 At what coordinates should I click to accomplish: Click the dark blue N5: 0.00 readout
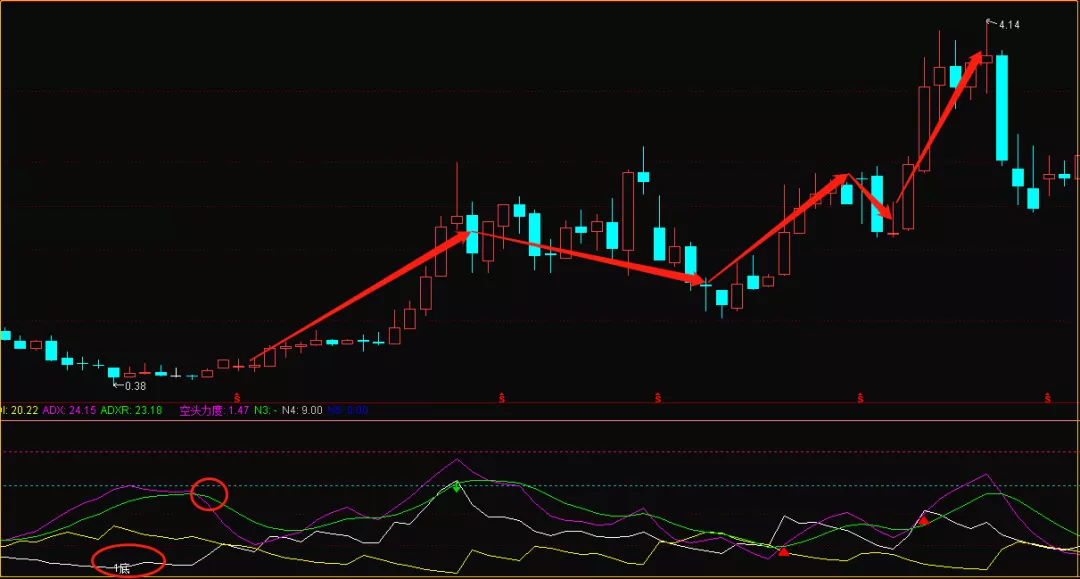click(x=348, y=410)
